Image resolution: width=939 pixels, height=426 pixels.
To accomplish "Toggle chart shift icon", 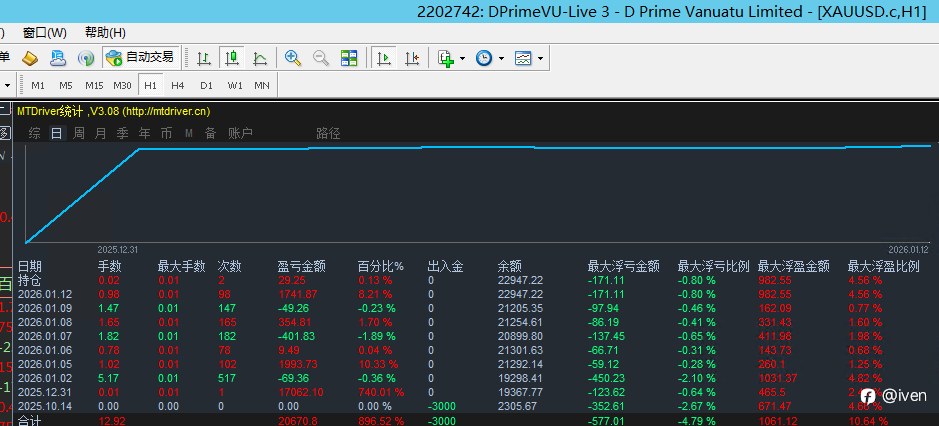I will click(x=412, y=58).
